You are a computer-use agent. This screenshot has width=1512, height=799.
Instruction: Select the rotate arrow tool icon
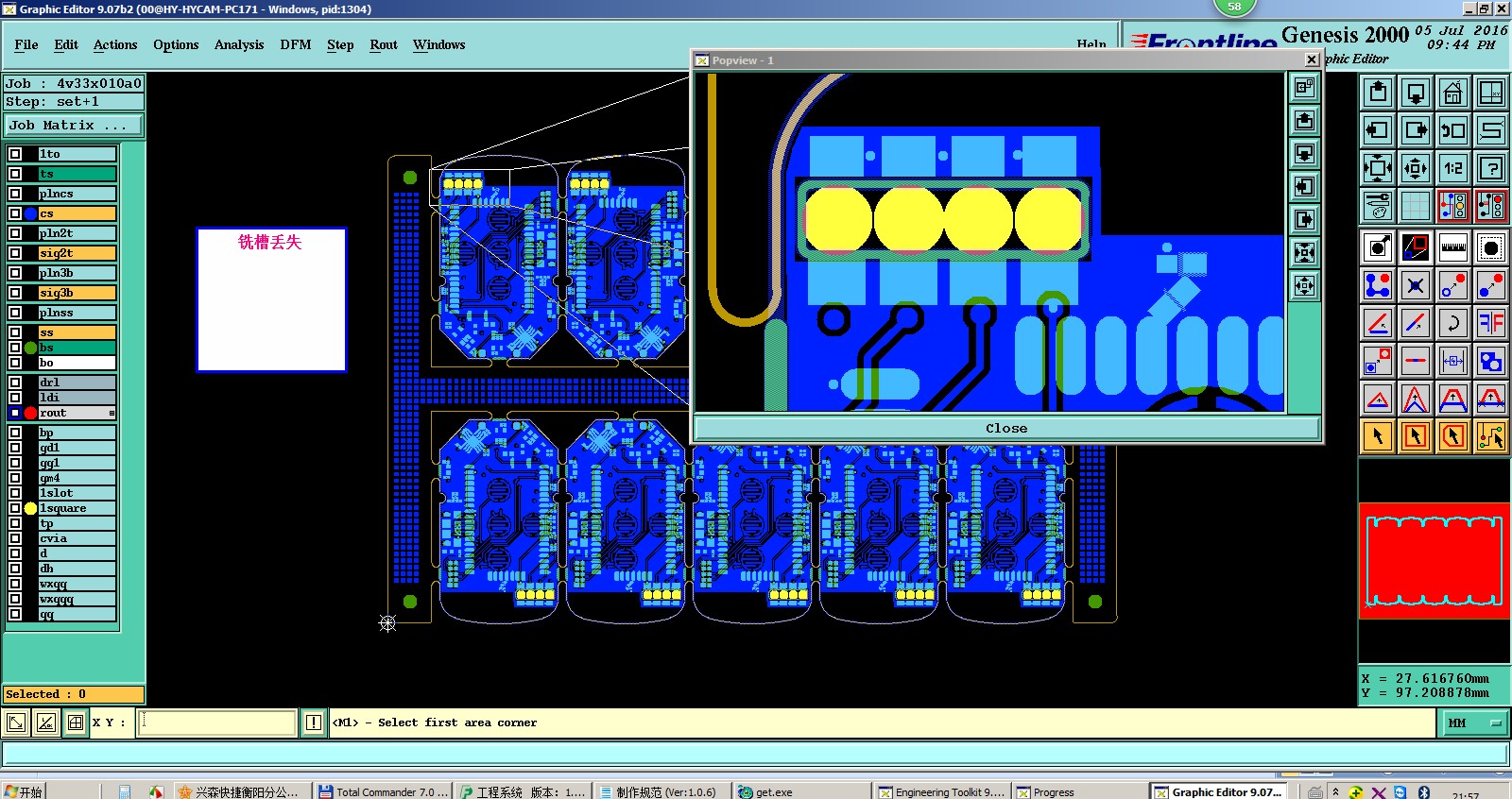point(1452,323)
